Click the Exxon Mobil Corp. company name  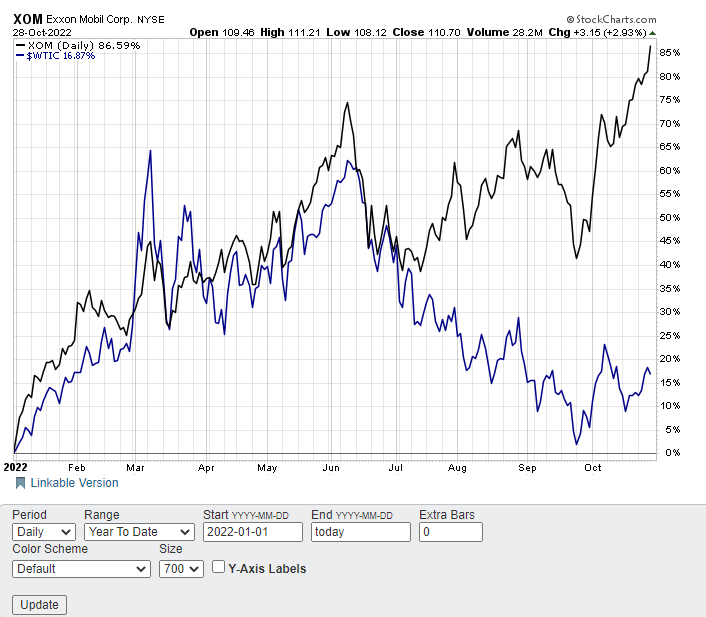(89, 19)
